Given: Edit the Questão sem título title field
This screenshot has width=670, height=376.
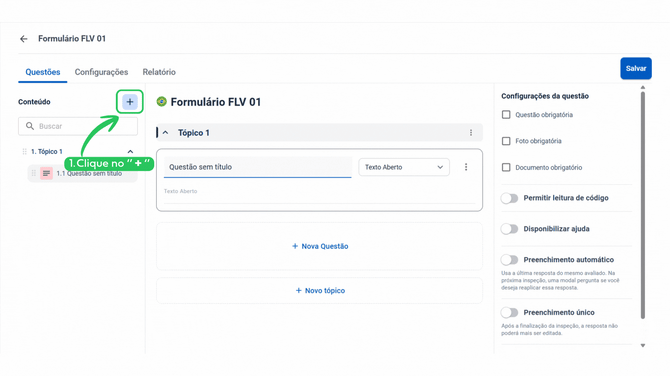Looking at the screenshot, I should [258, 167].
